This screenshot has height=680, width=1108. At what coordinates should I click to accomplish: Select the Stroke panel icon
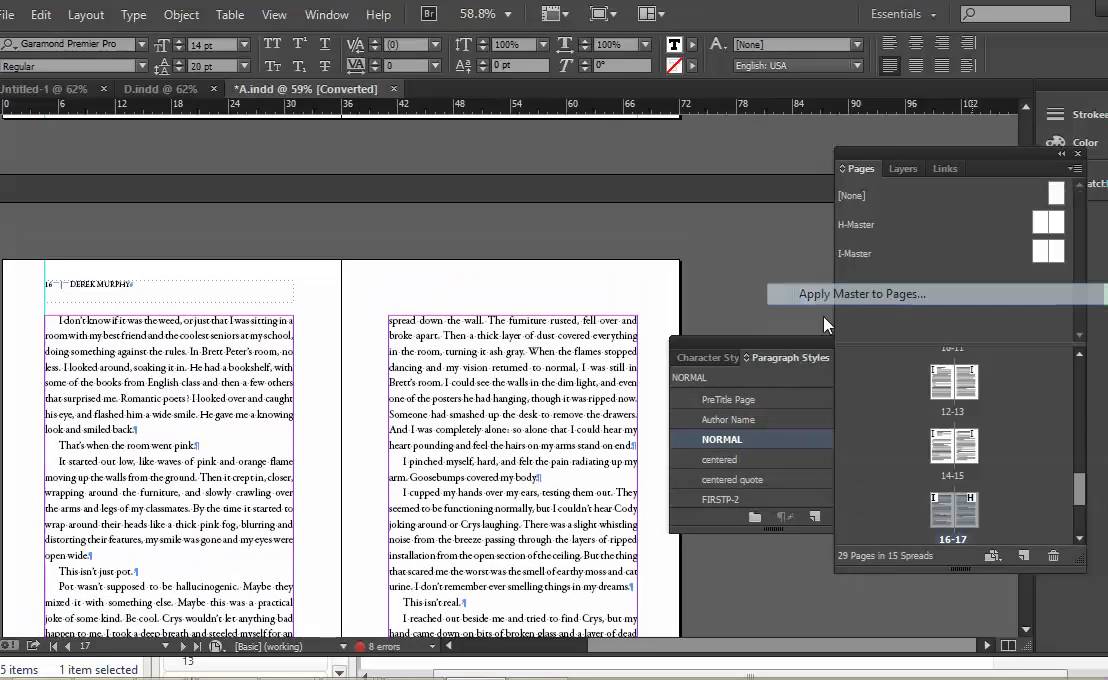[1055, 114]
